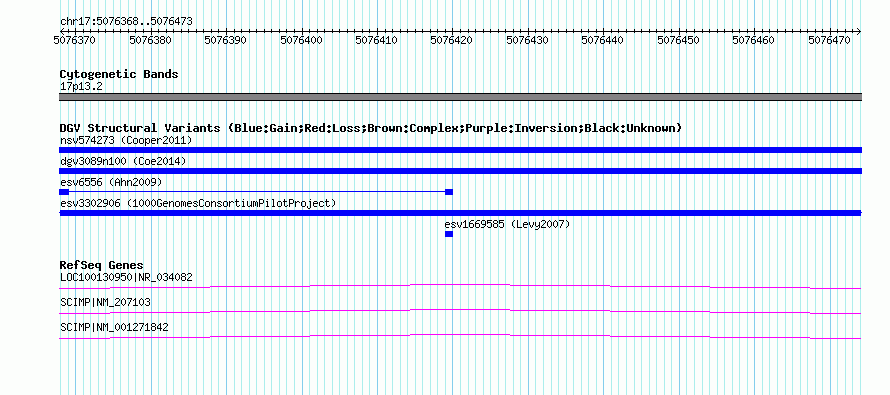Click the right arrow end of the ruler
This screenshot has width=890, height=395.
click(859, 31)
